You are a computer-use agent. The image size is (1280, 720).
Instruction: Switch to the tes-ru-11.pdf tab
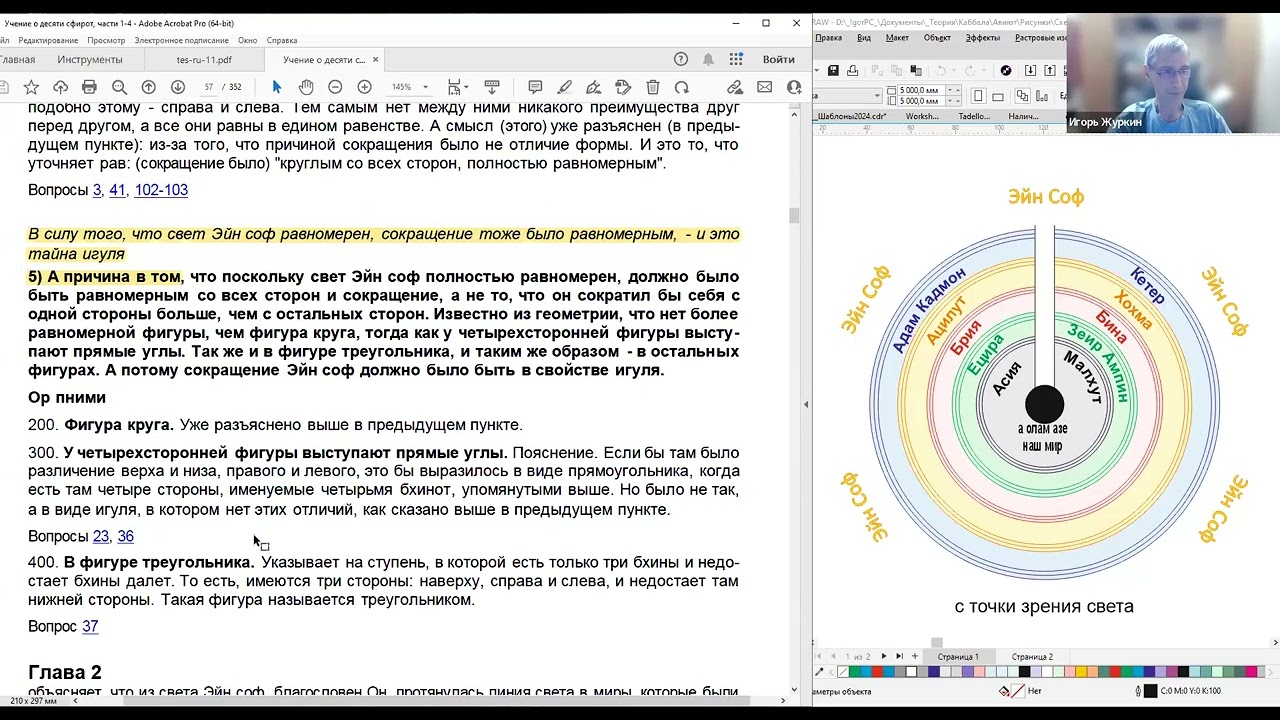pyautogui.click(x=204, y=60)
